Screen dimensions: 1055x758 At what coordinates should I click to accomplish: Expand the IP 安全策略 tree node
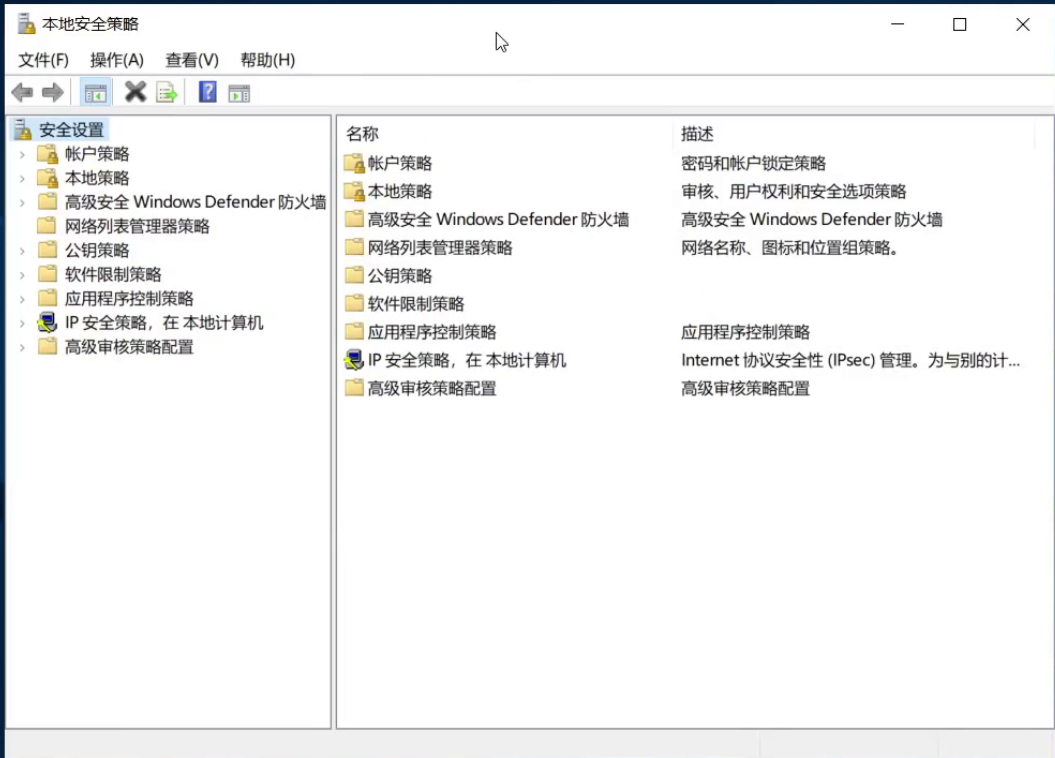[x=22, y=324]
